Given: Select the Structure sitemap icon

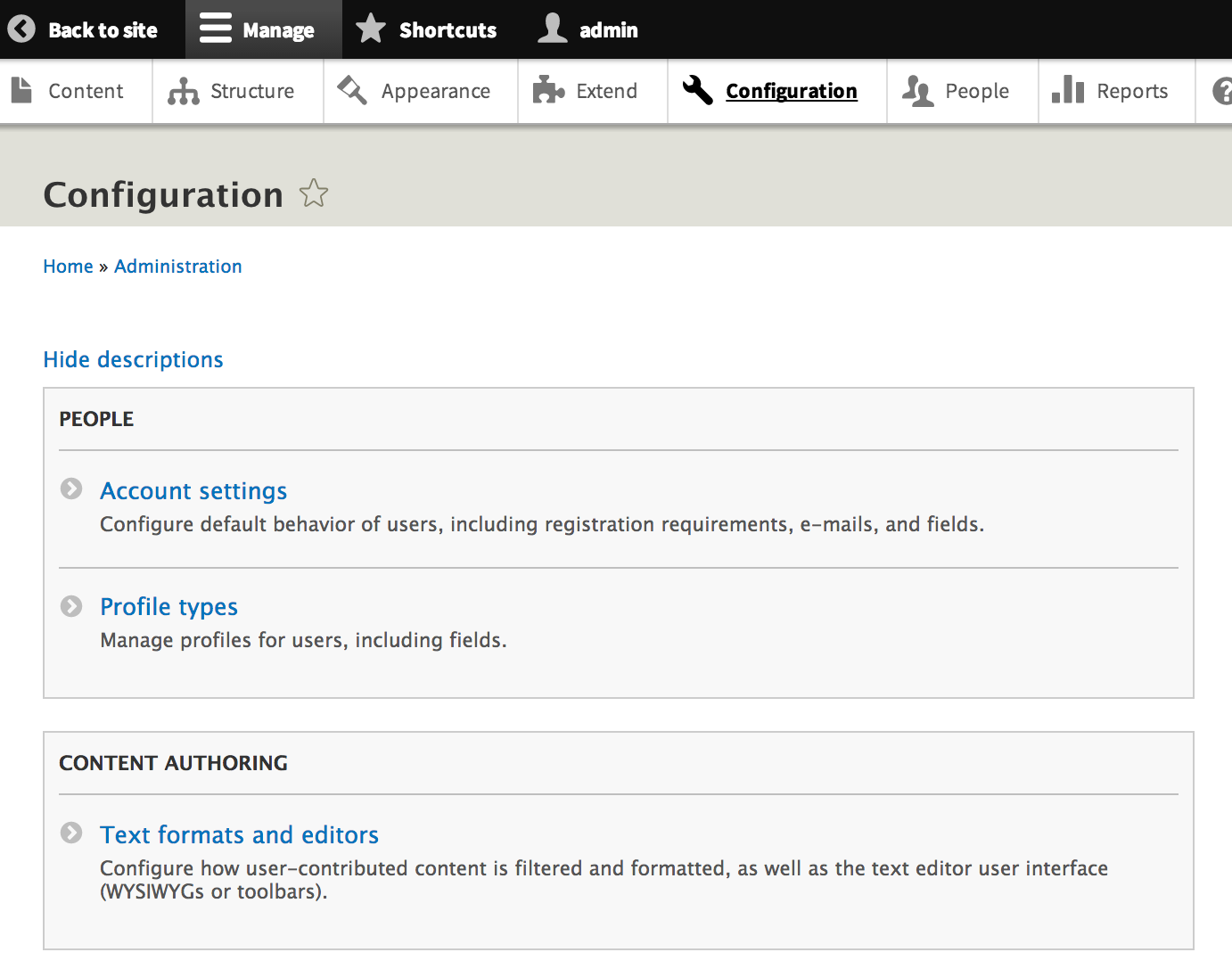Looking at the screenshot, I should tap(183, 90).
